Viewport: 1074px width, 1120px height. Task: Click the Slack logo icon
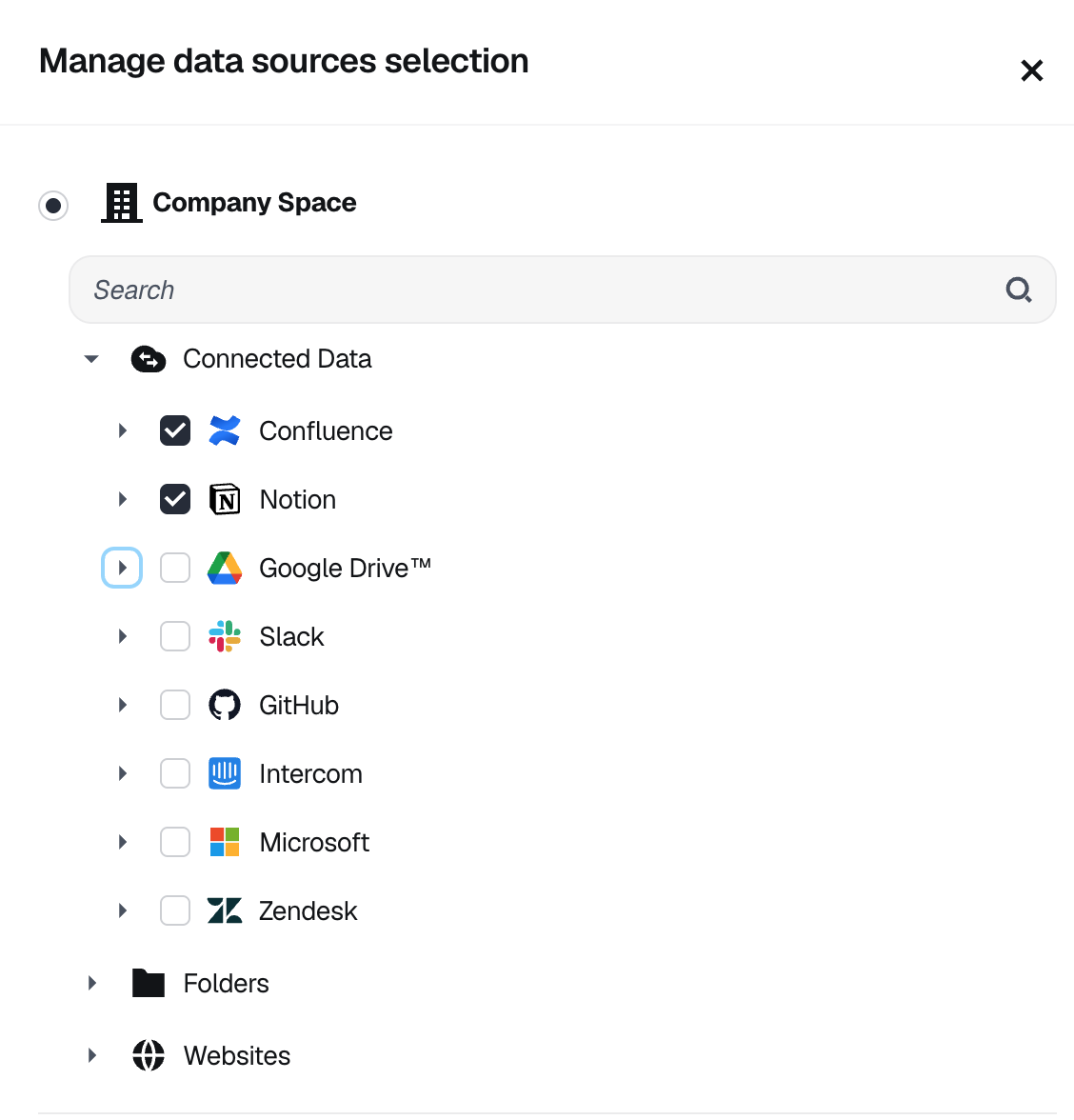(x=225, y=636)
